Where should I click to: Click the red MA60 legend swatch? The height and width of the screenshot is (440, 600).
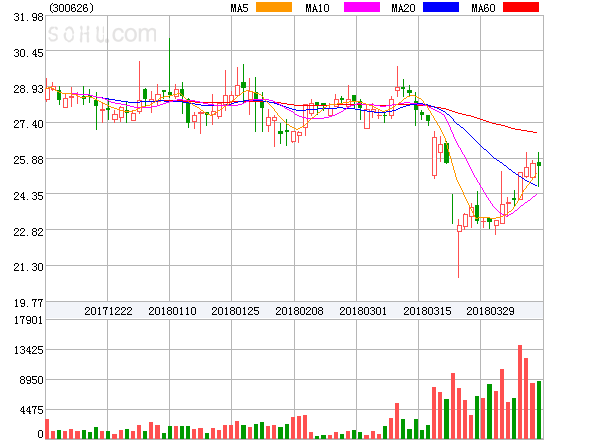pyautogui.click(x=521, y=7)
